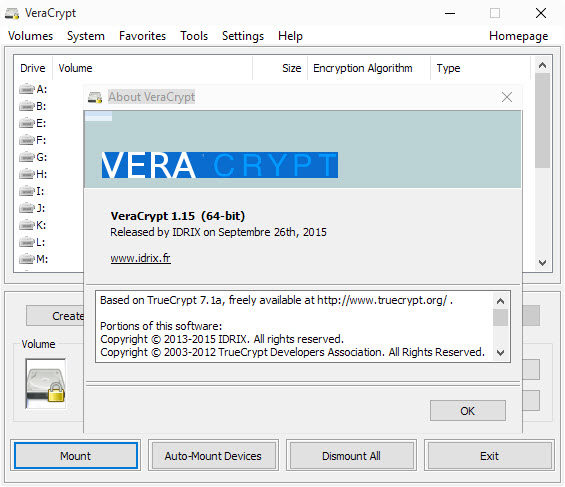Minimize the VeraCrypt main window
This screenshot has width=565, height=487.
click(450, 14)
